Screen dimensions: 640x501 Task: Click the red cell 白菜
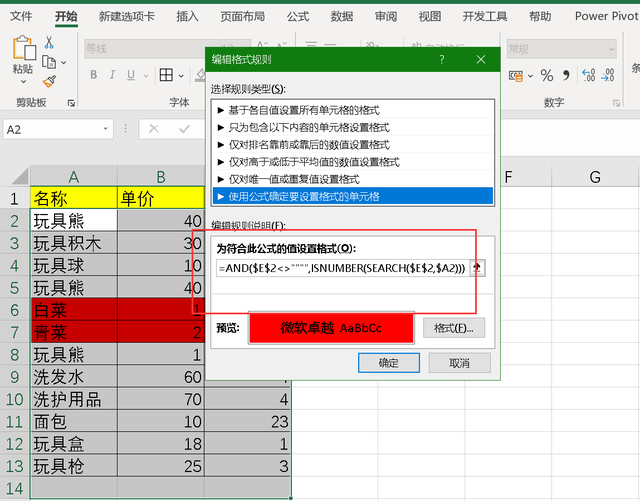(x=73, y=310)
